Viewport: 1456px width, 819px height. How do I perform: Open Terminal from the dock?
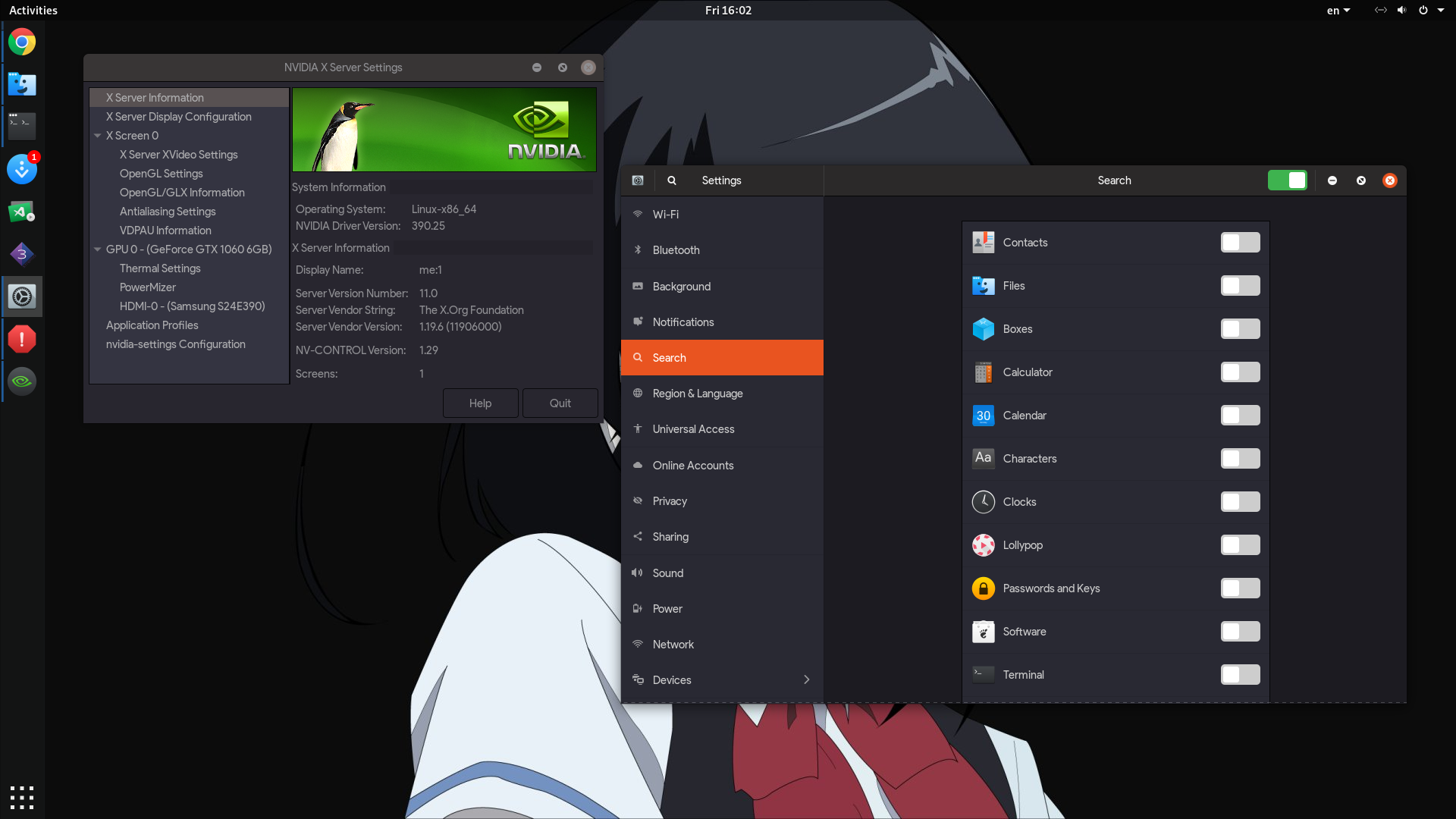point(22,127)
